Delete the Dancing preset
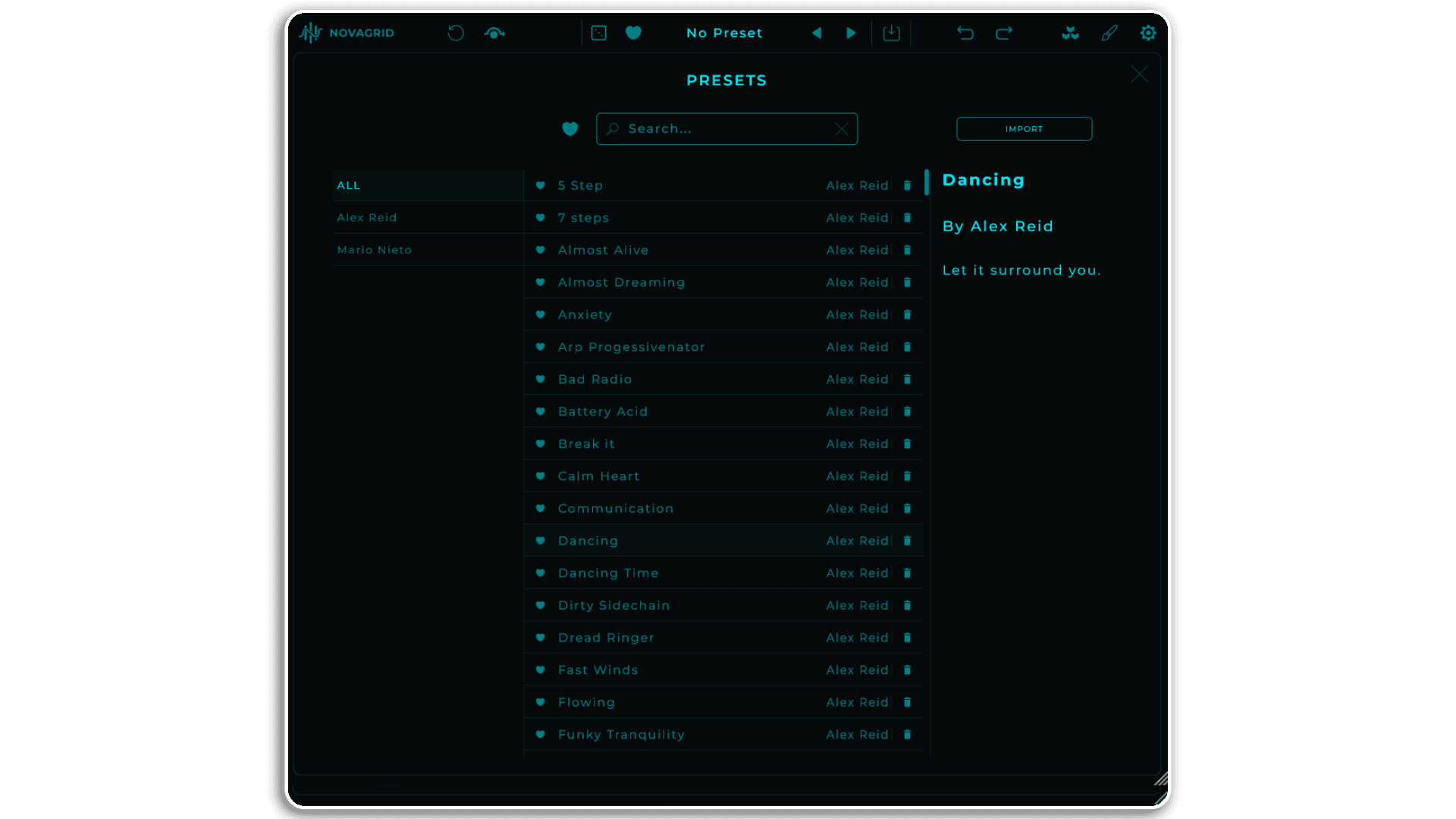The width and height of the screenshot is (1456, 819). (x=907, y=541)
